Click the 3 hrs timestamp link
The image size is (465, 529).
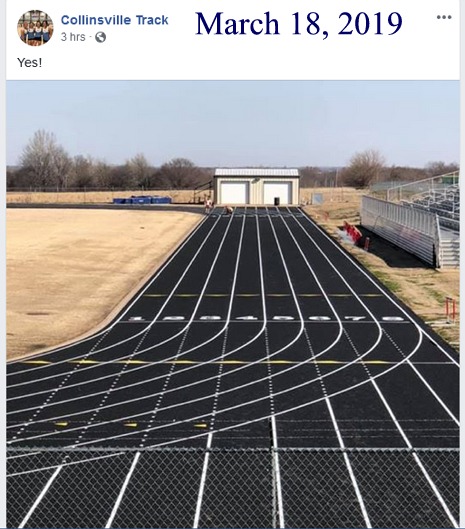pyautogui.click(x=73, y=37)
